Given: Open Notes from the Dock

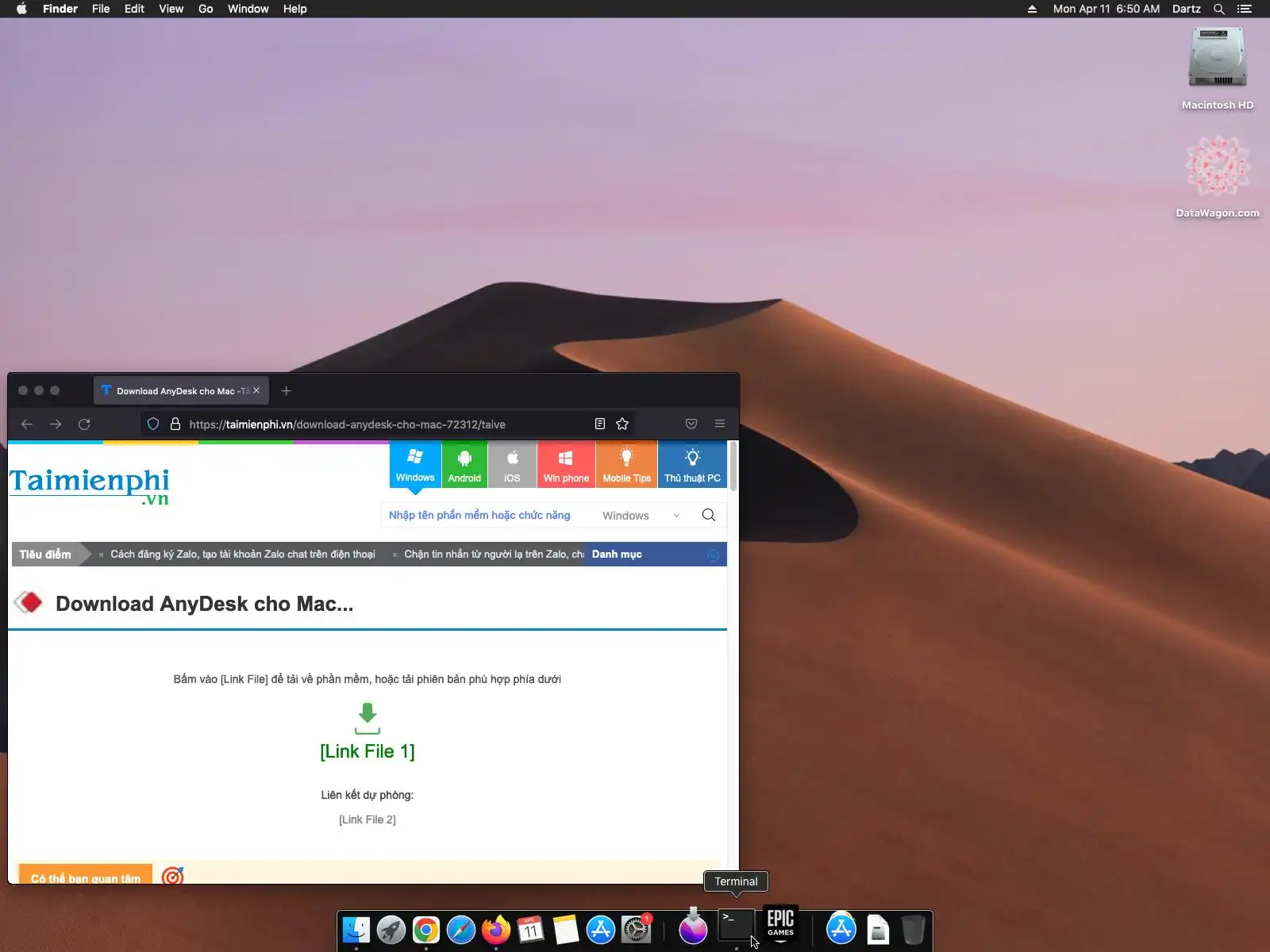Looking at the screenshot, I should [565, 930].
